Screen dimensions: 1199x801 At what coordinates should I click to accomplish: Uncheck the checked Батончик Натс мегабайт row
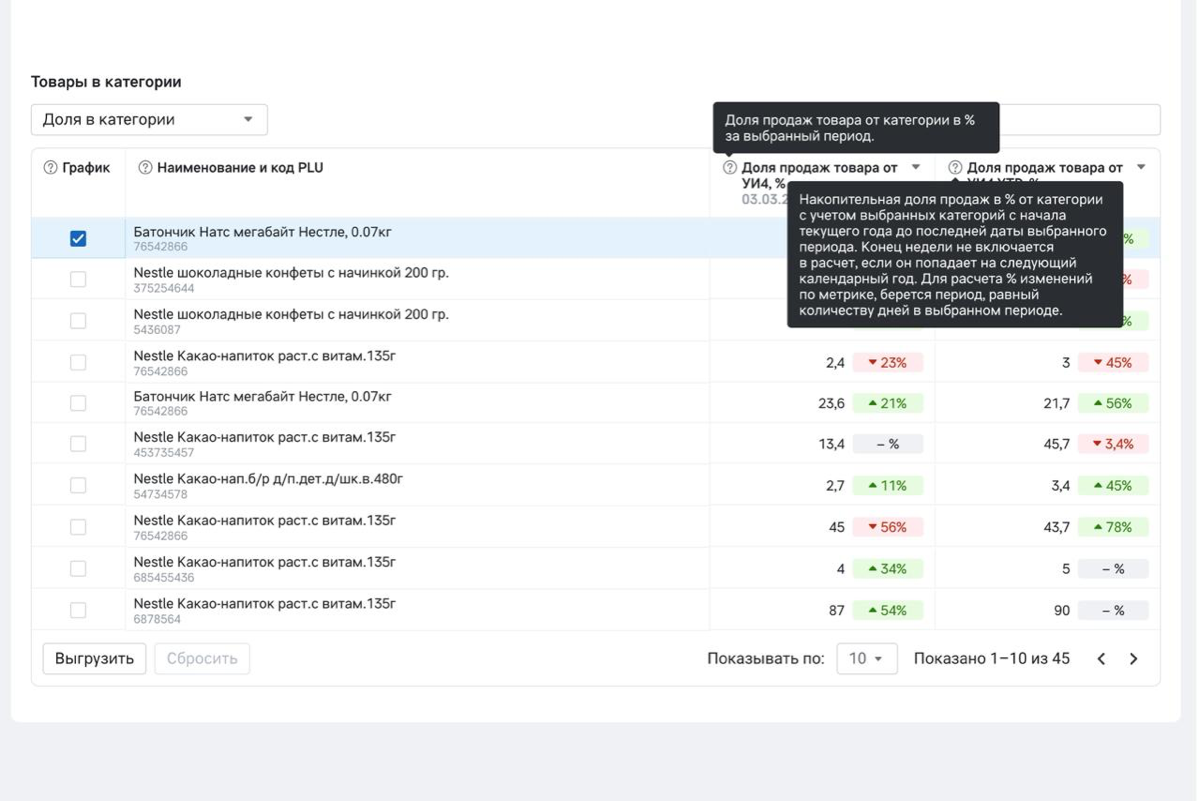click(78, 238)
